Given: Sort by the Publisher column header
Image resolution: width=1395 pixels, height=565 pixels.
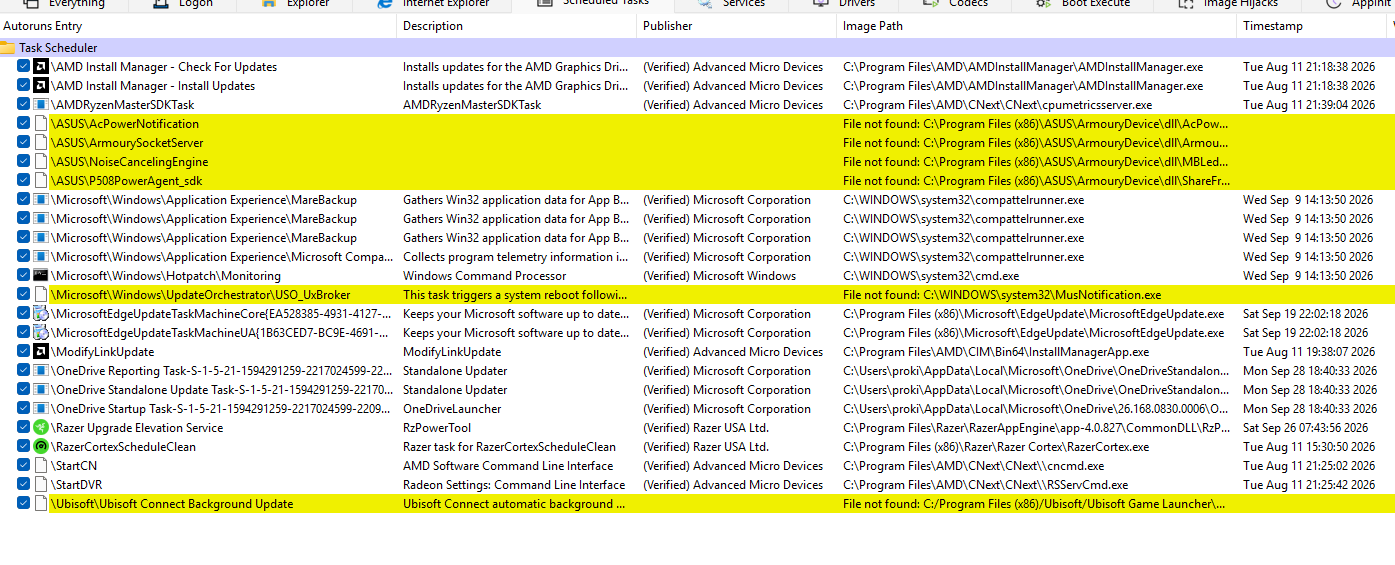Looking at the screenshot, I should pos(736,26).
